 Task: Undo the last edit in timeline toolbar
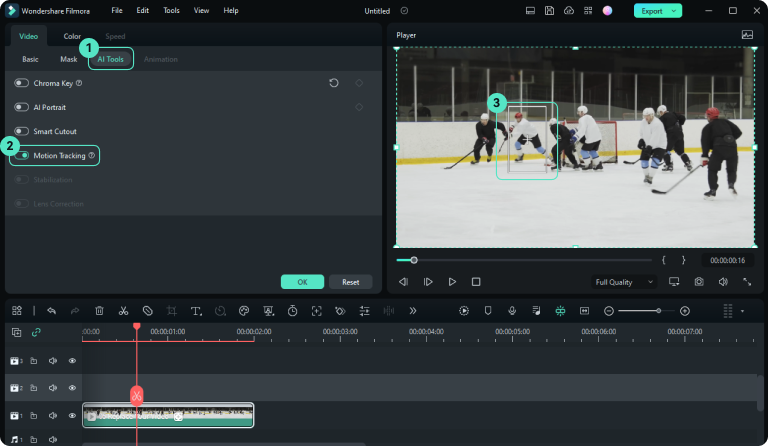51,311
